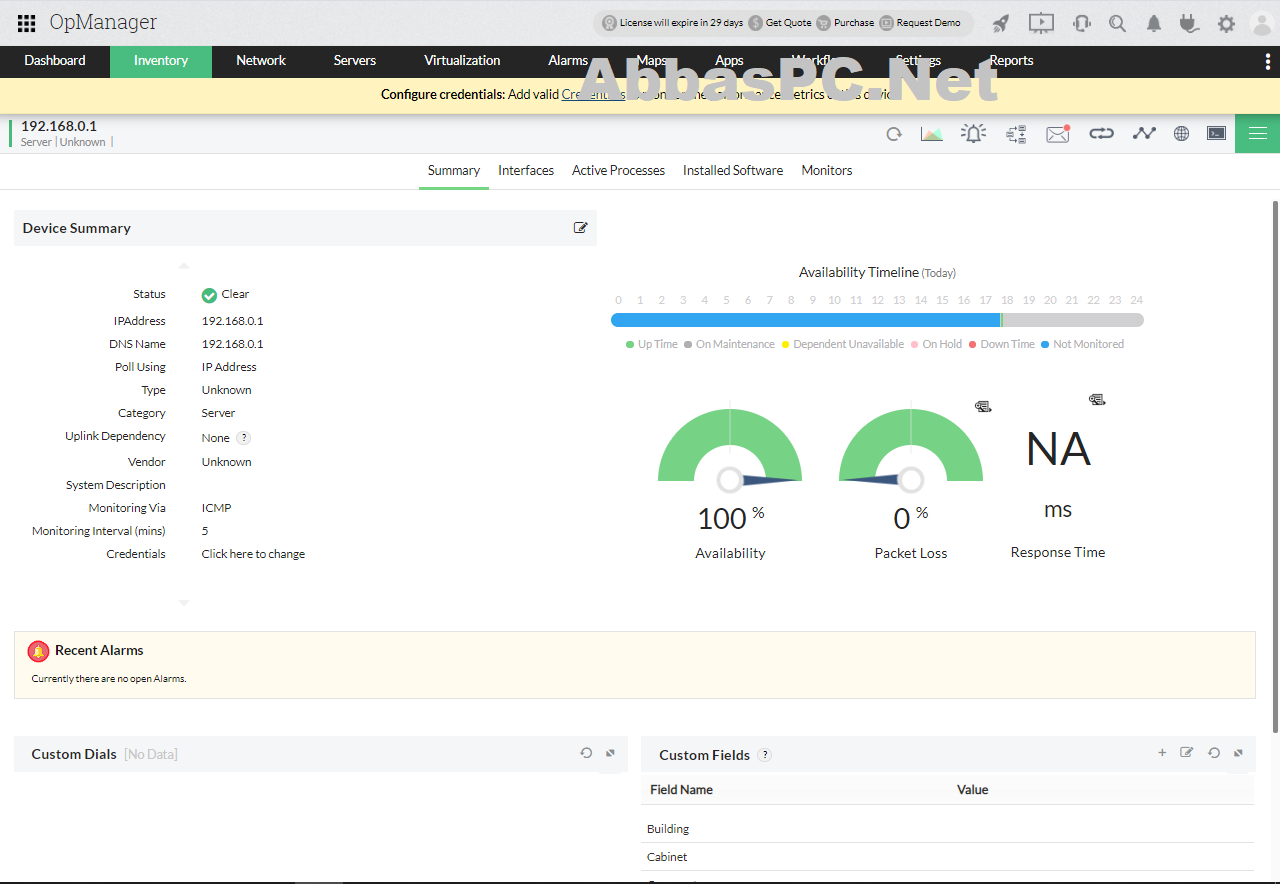Click the license expiry notice
This screenshot has width=1280, height=884.
click(672, 23)
